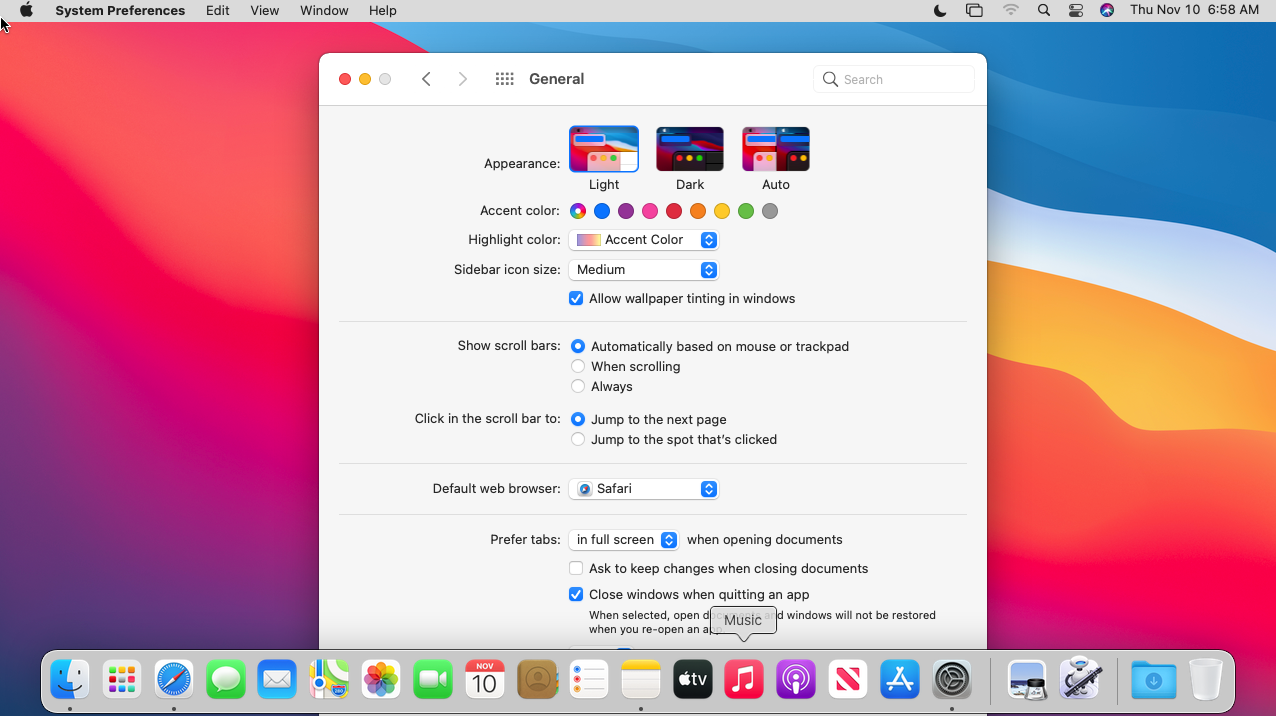Choose the Auto appearance option
1276x716 pixels.
coord(776,149)
